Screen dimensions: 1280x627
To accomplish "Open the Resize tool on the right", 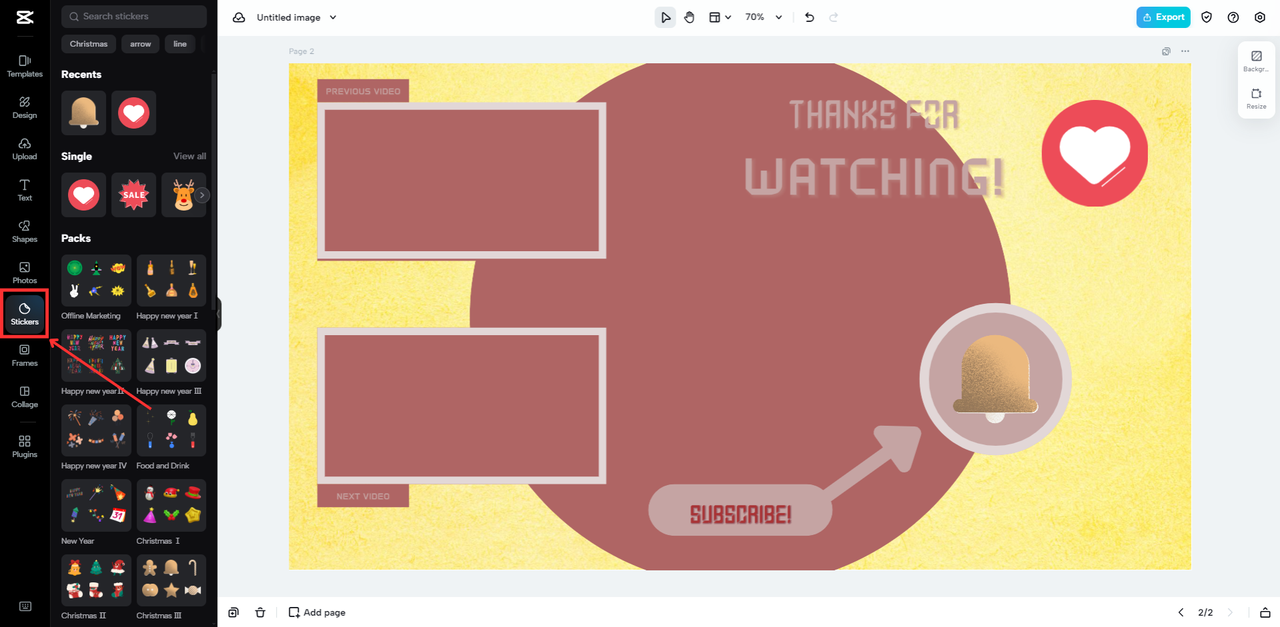I will click(1256, 98).
